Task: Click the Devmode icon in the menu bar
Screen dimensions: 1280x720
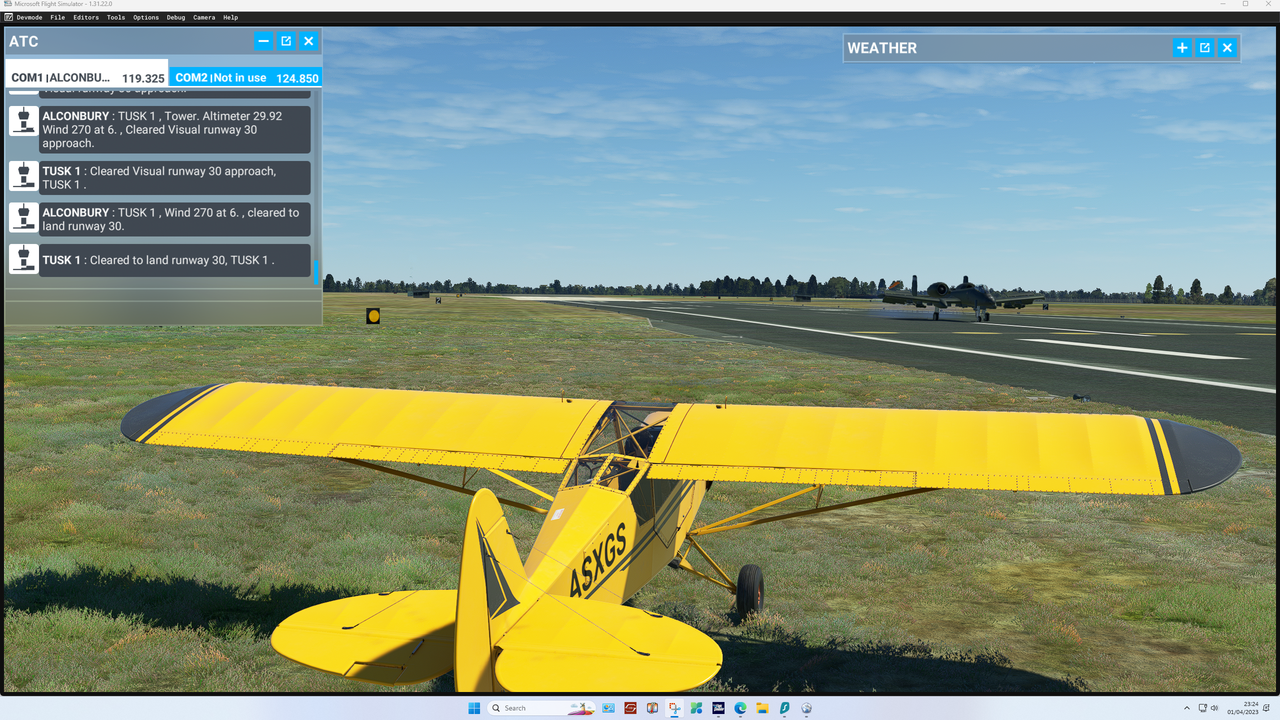Action: click(9, 17)
